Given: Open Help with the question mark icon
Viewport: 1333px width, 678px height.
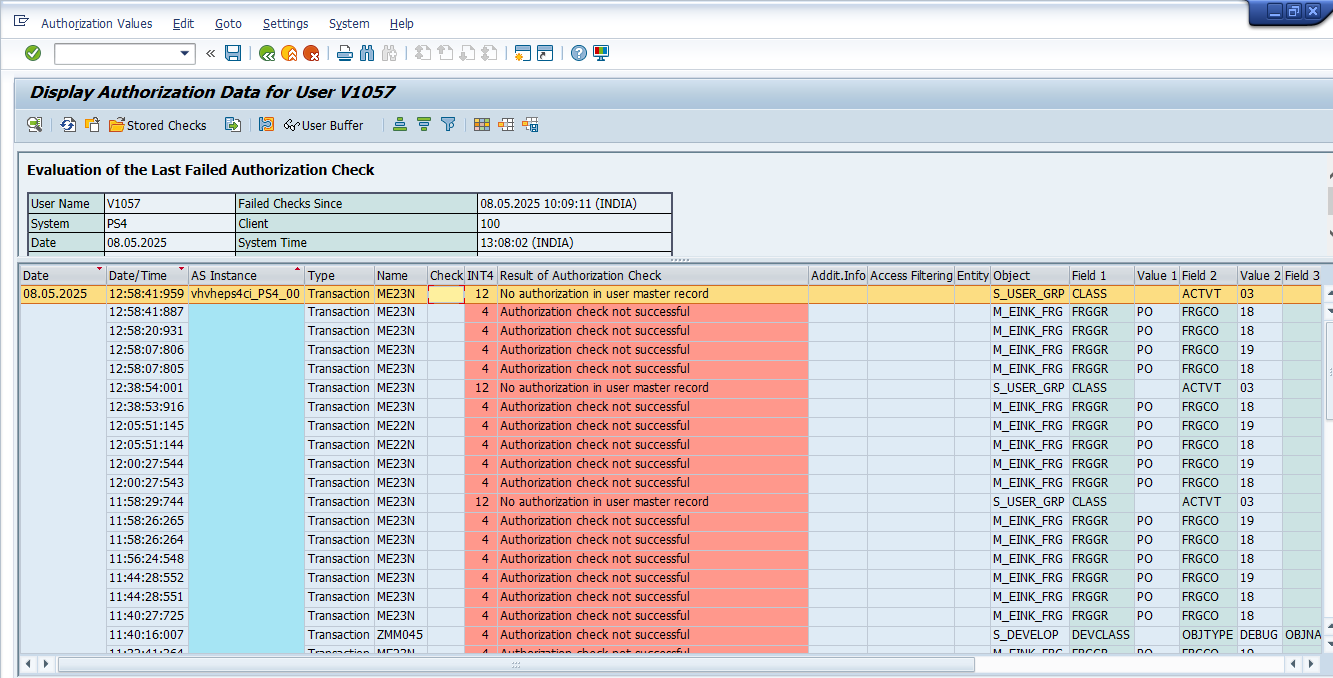Looking at the screenshot, I should click(x=578, y=53).
